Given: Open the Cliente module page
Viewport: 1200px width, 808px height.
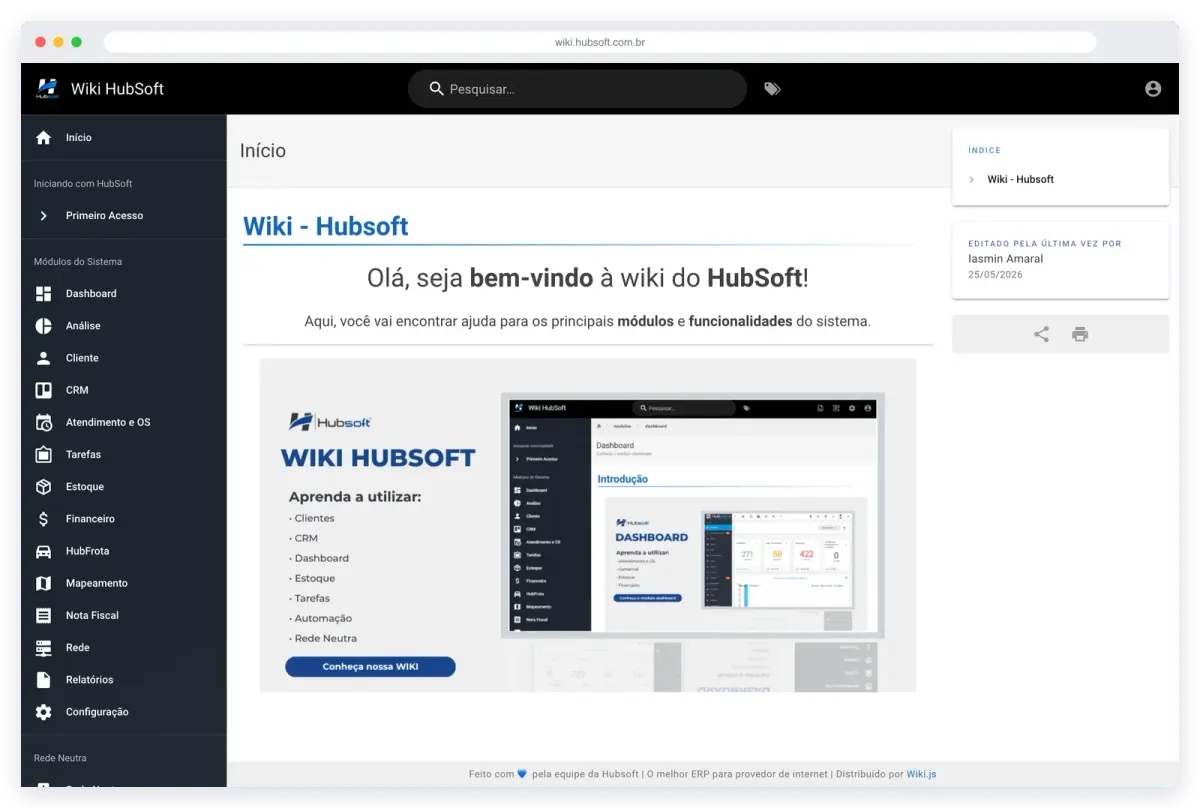Looking at the screenshot, I should pyautogui.click(x=124, y=358).
